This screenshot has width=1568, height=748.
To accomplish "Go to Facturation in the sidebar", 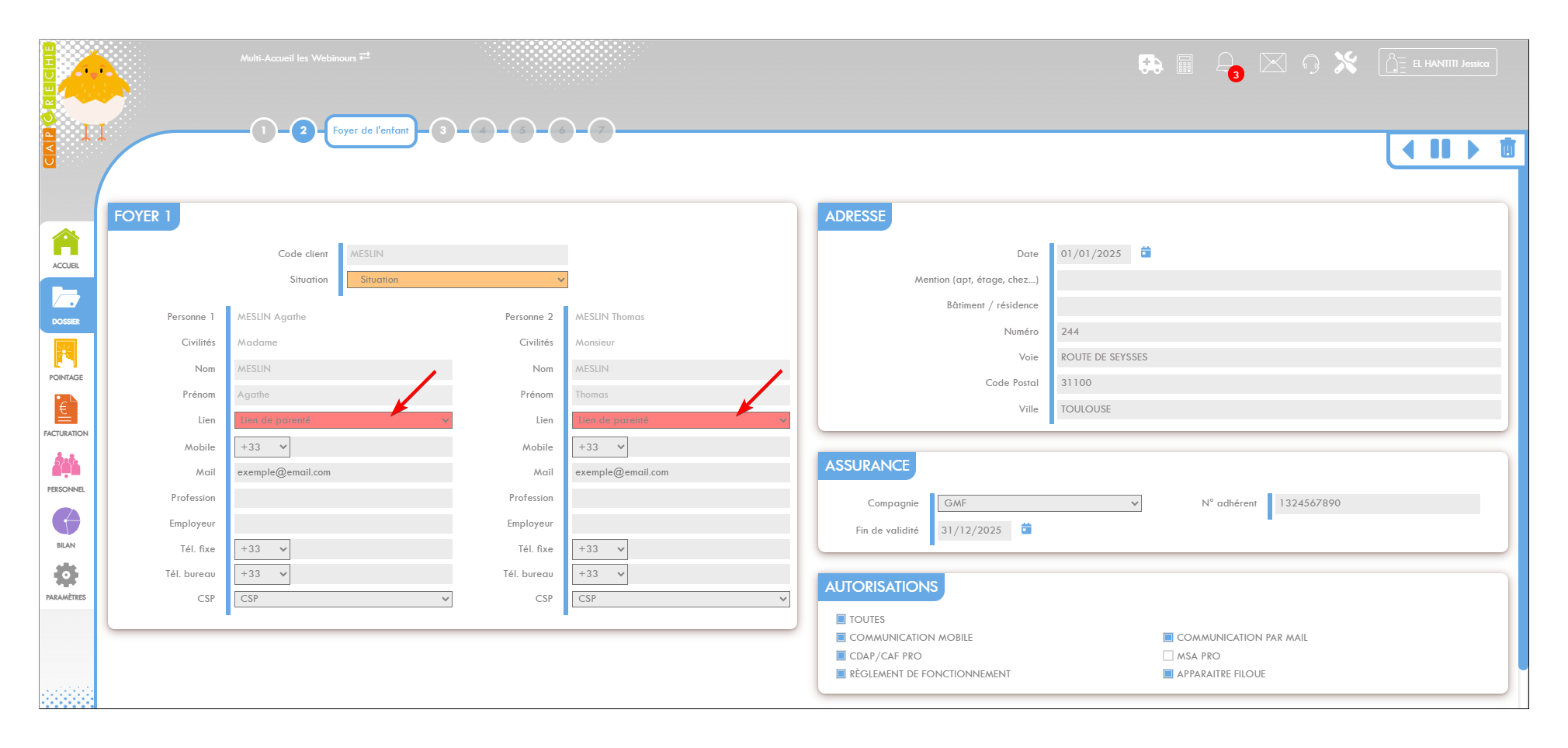I will pyautogui.click(x=66, y=416).
